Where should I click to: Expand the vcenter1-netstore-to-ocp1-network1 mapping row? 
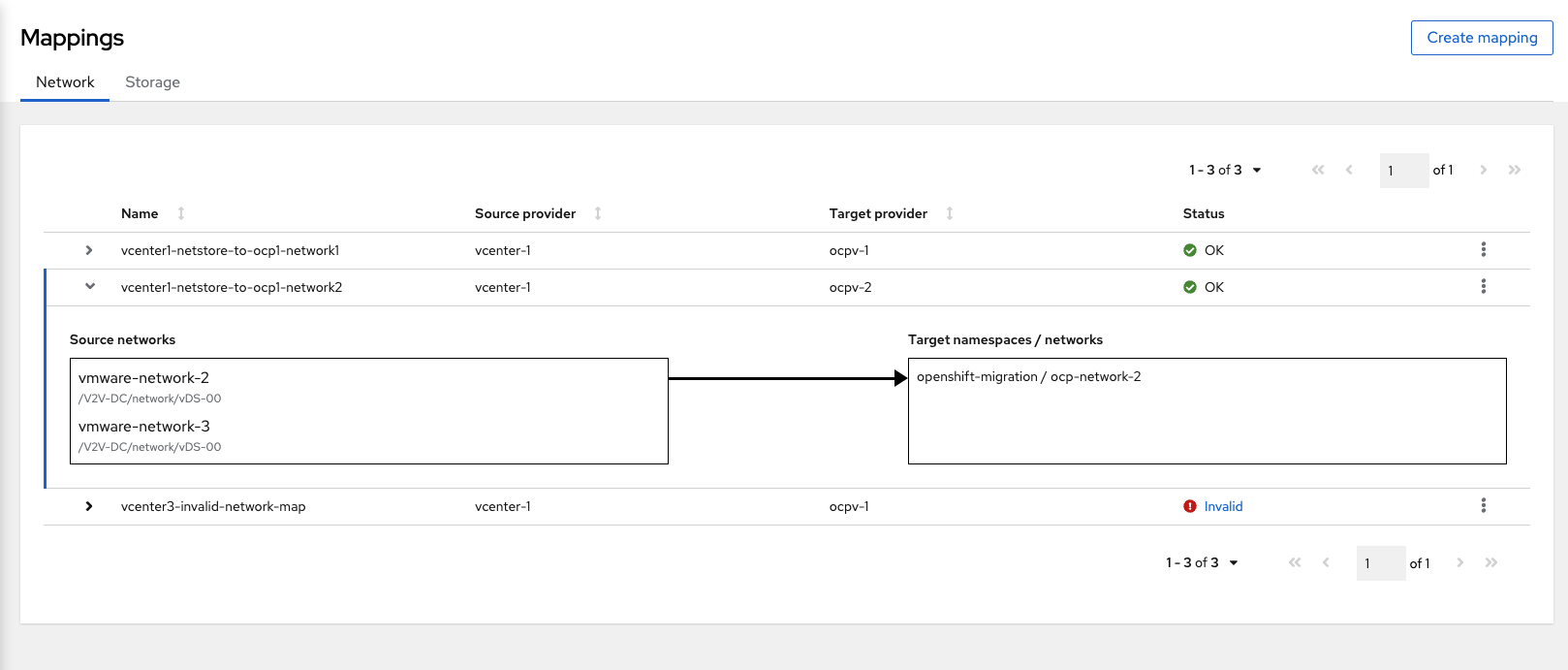pyautogui.click(x=88, y=249)
